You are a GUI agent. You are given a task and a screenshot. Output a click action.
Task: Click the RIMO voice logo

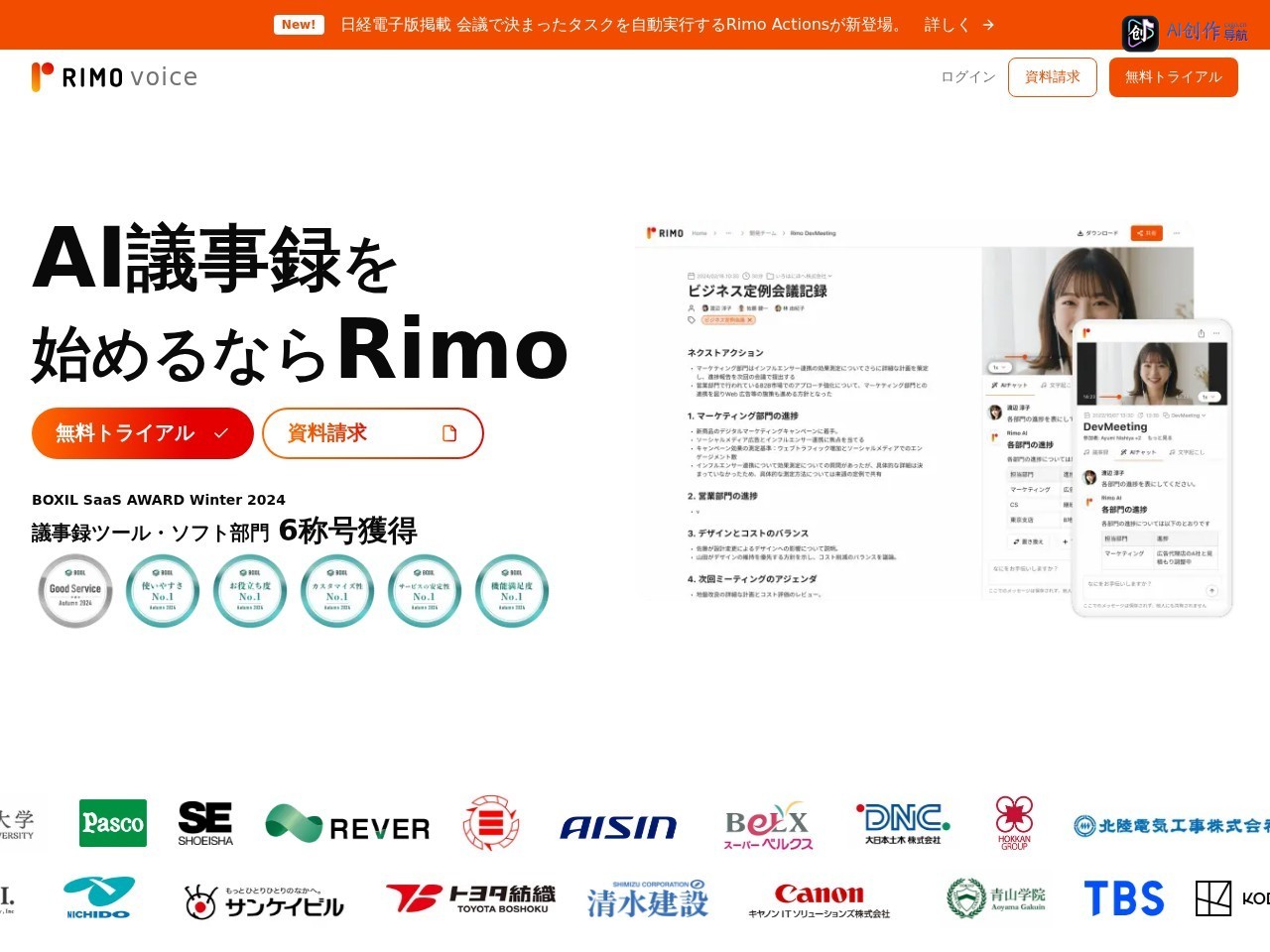pos(114,77)
